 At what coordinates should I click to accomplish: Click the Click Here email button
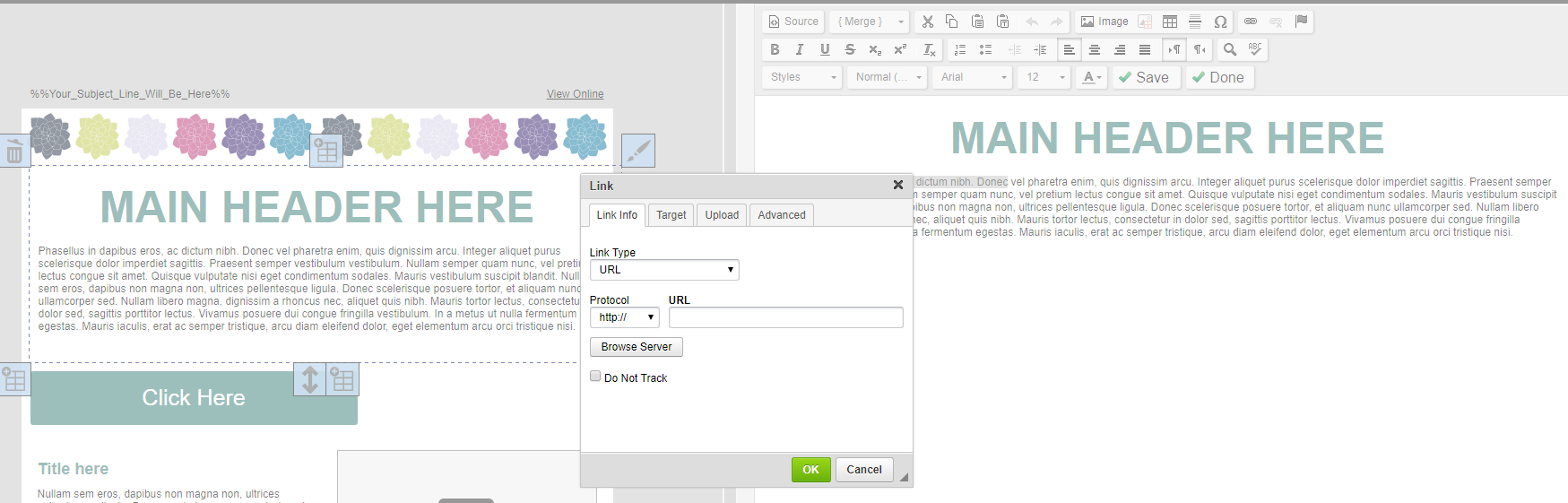click(x=194, y=398)
